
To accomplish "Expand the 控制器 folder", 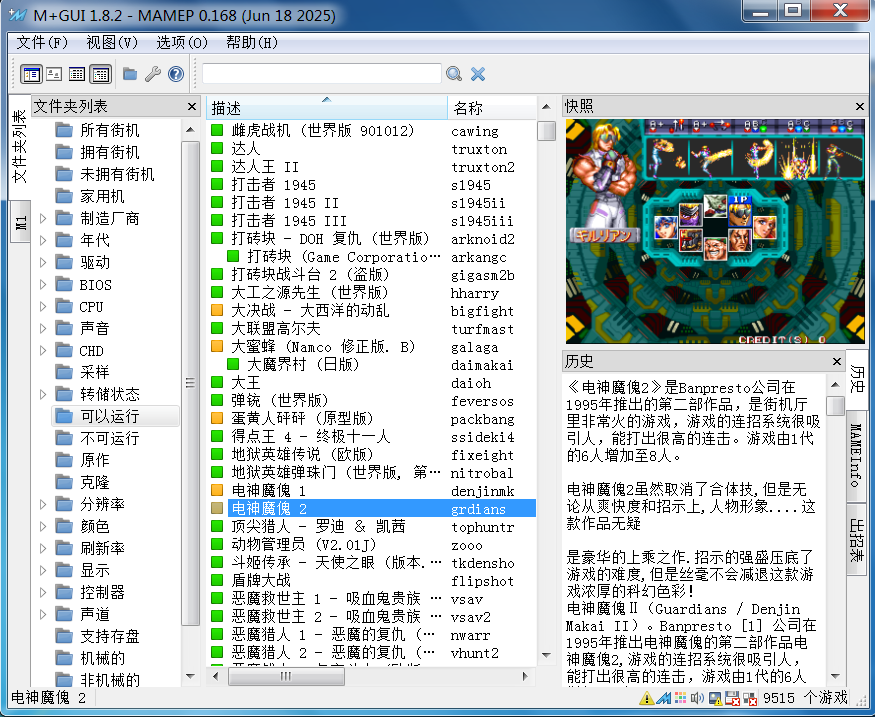I will point(43,593).
